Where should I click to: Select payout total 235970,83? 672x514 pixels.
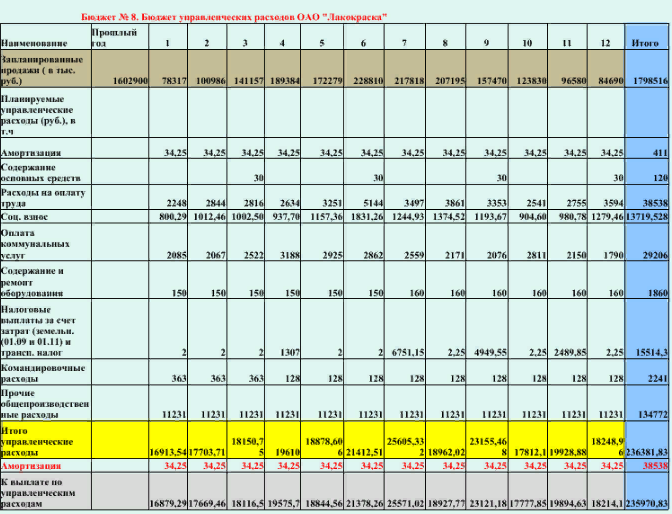647,504
